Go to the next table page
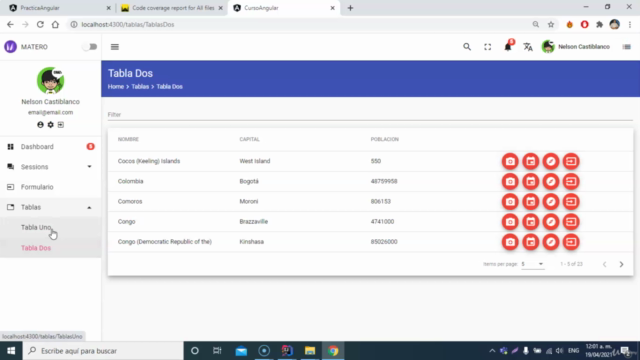The height and width of the screenshot is (360, 640). tap(621, 264)
